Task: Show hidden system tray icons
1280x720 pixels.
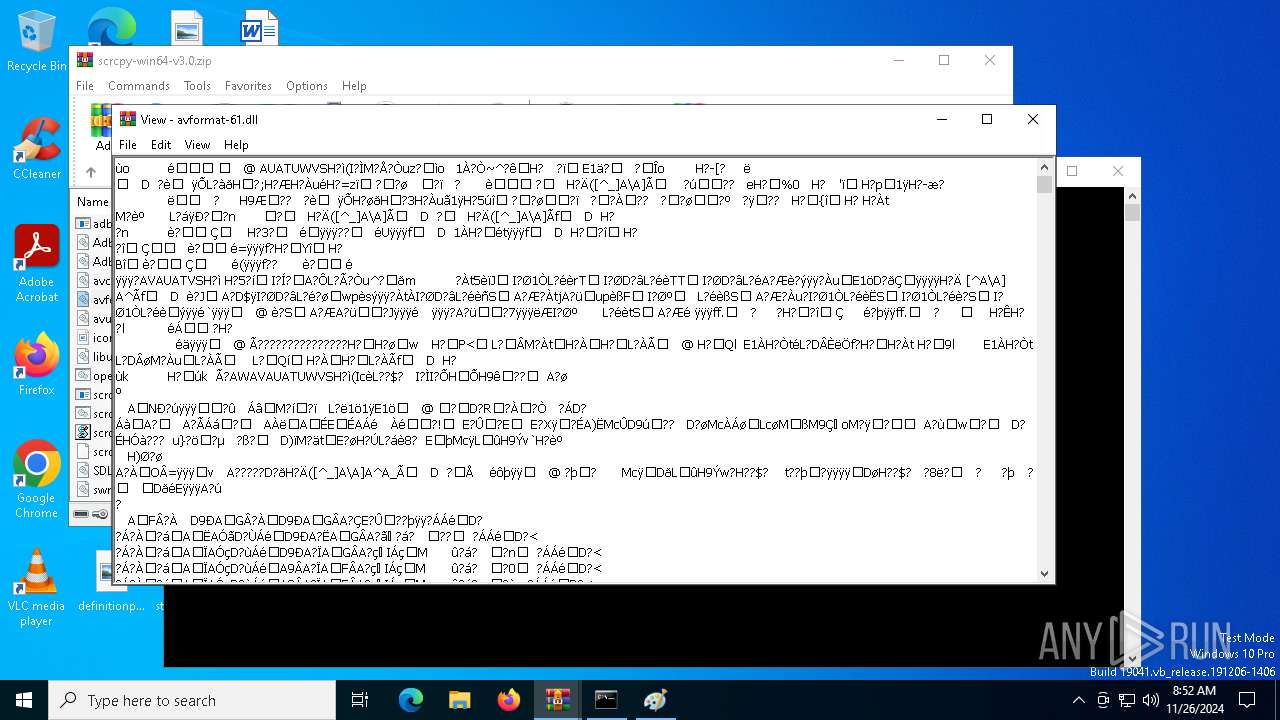Action: (1078, 700)
